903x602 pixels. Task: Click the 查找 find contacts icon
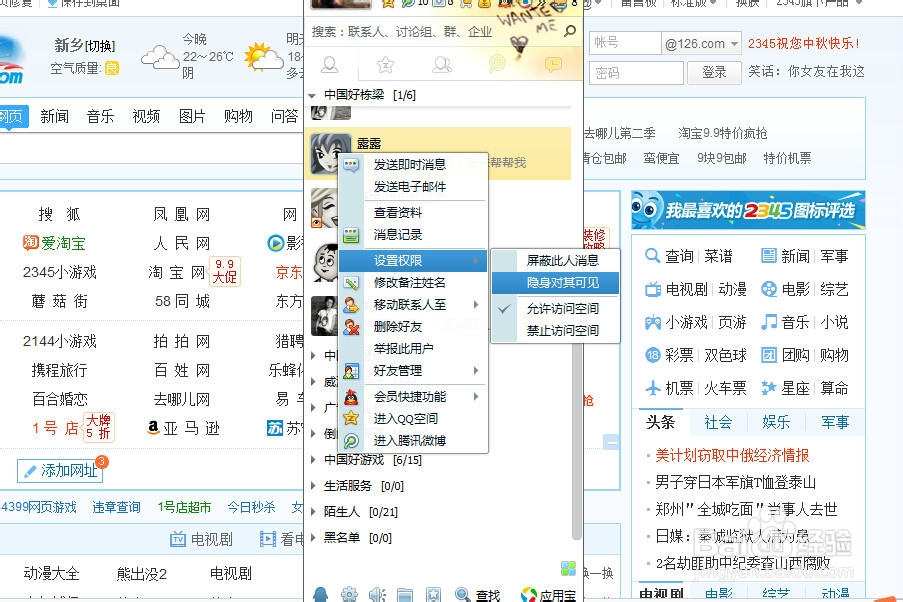477,595
